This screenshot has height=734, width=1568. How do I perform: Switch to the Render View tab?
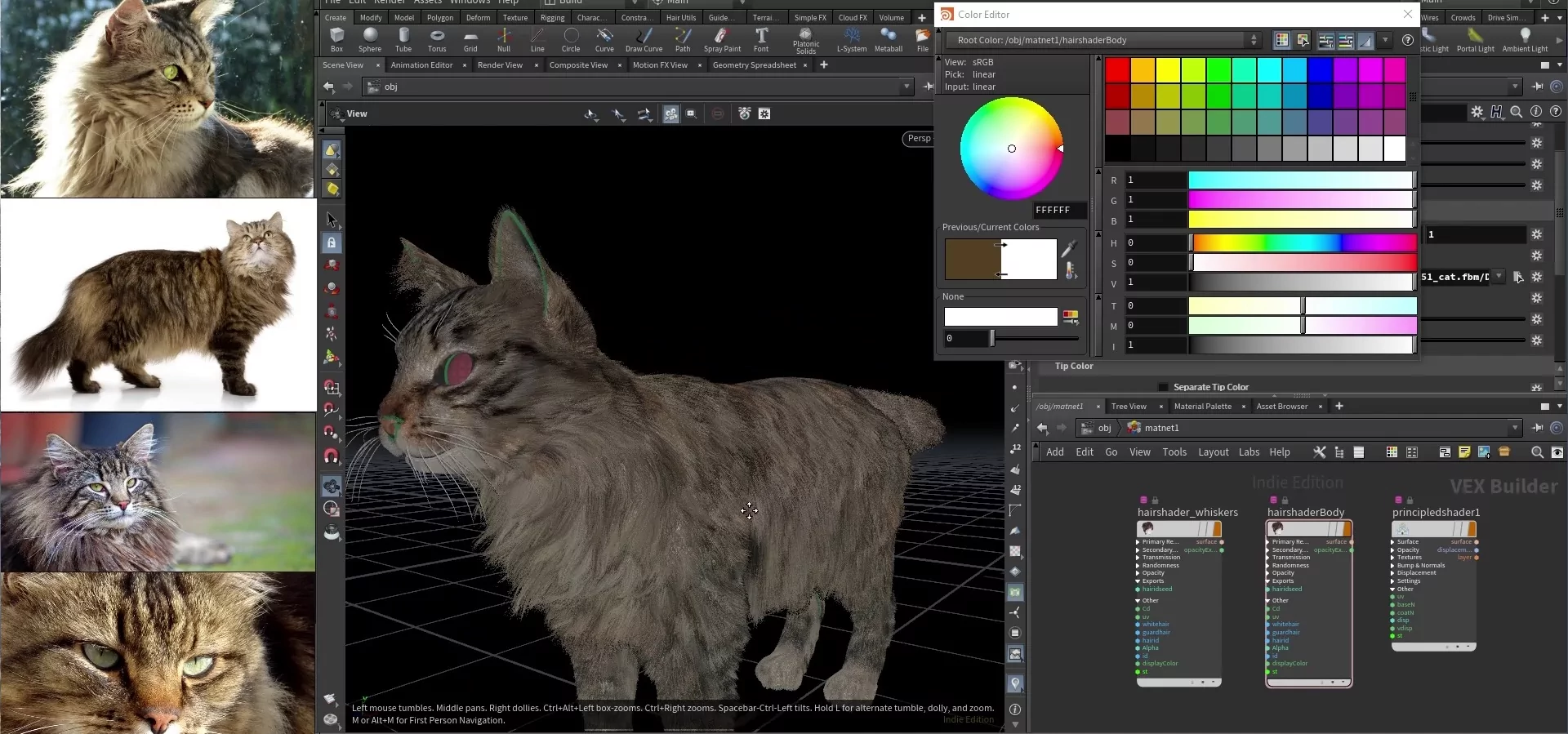[x=500, y=65]
